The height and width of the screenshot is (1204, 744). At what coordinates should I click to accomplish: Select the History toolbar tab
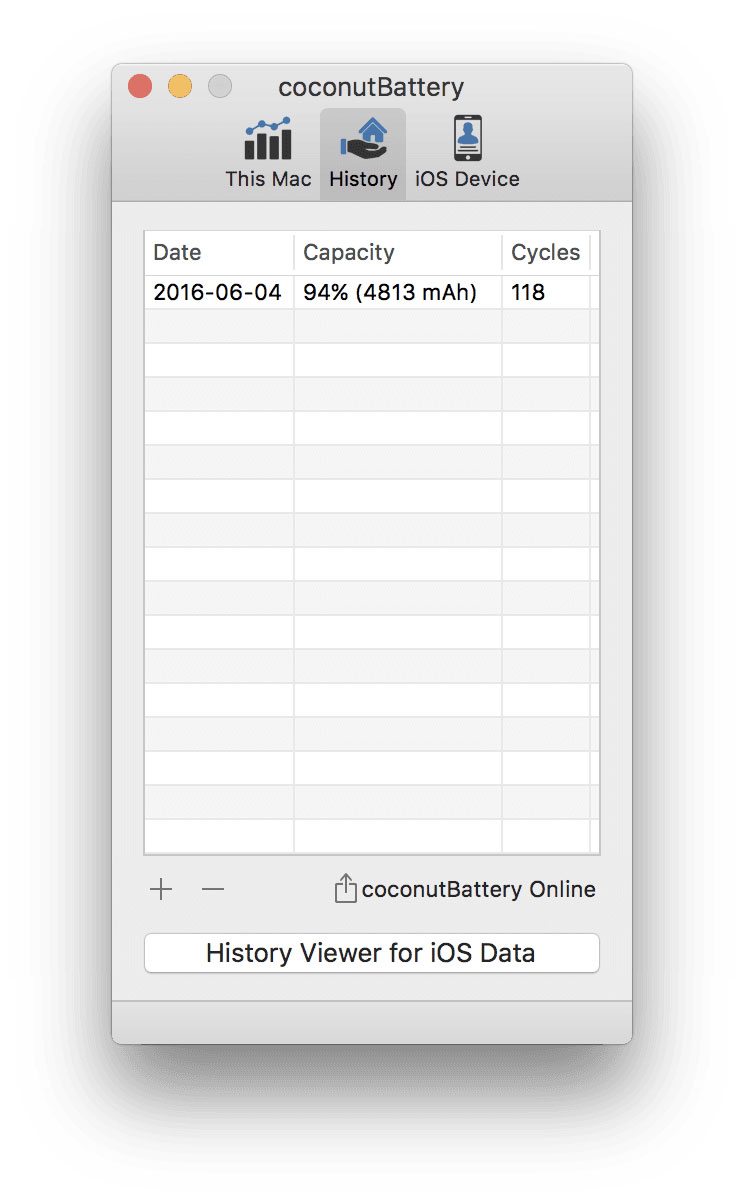pyautogui.click(x=363, y=154)
